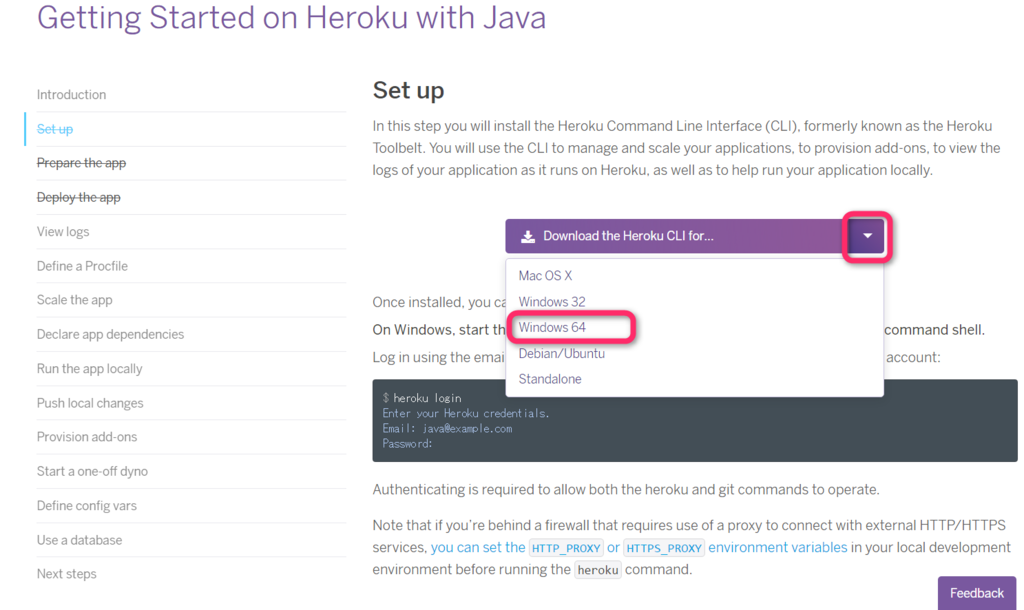Click the download icon on the Heroku CLI button
1024x610 pixels.
coord(528,237)
